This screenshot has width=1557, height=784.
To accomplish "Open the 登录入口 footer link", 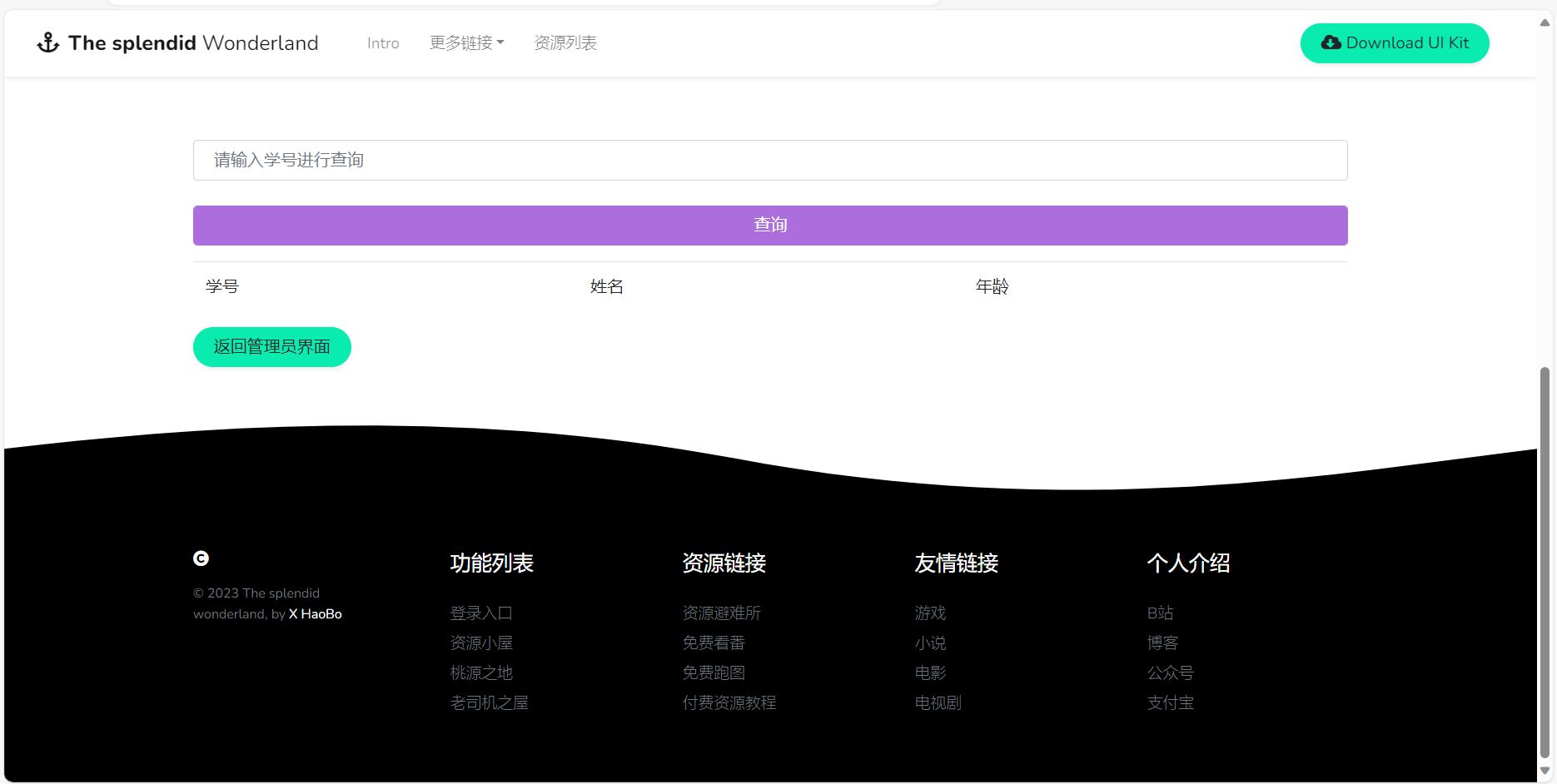I will pyautogui.click(x=481, y=613).
